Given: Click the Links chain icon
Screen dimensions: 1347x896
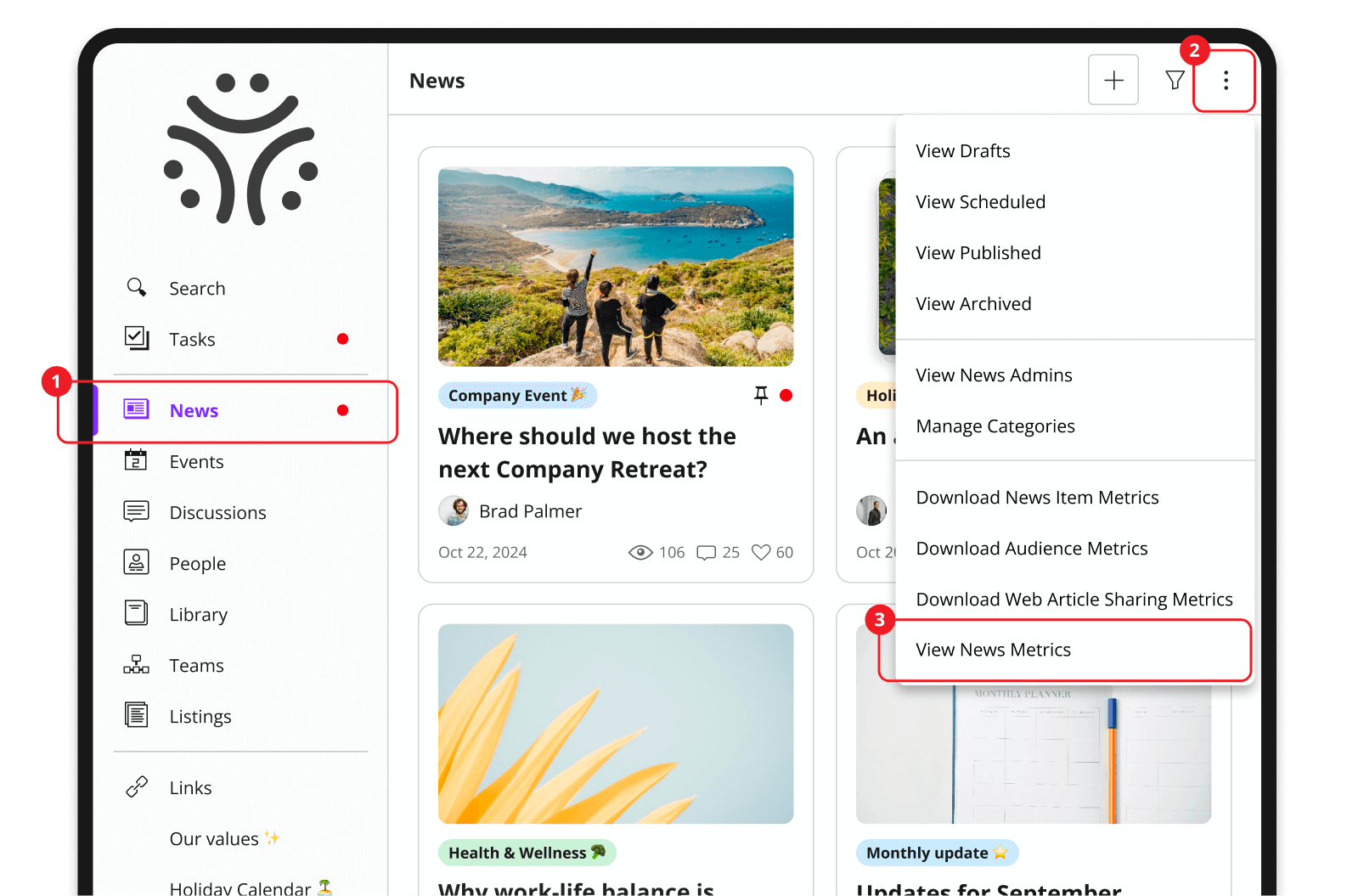Looking at the screenshot, I should pos(136,787).
